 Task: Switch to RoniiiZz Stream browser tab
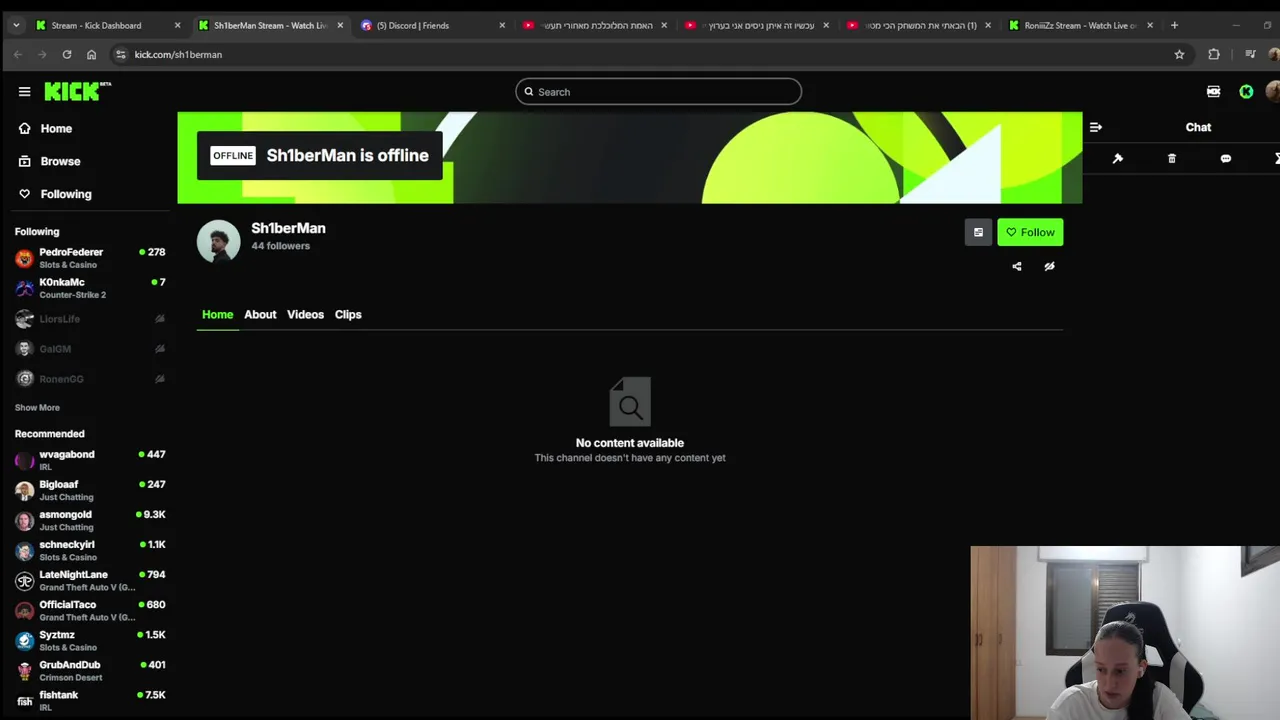(1080, 25)
